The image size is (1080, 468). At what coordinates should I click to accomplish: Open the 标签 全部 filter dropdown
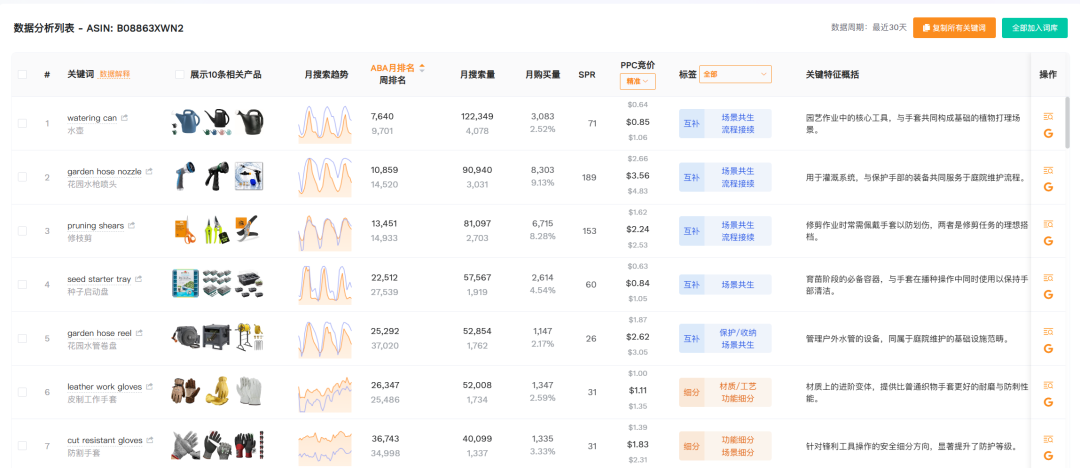(735, 74)
